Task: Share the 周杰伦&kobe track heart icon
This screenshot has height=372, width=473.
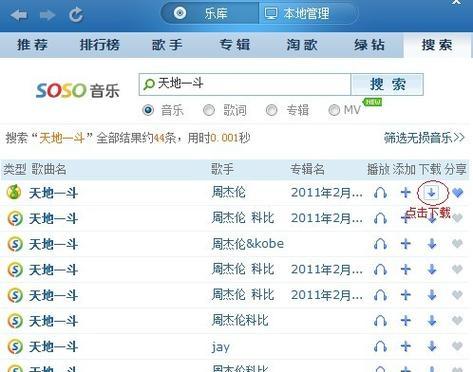Action: 457,244
